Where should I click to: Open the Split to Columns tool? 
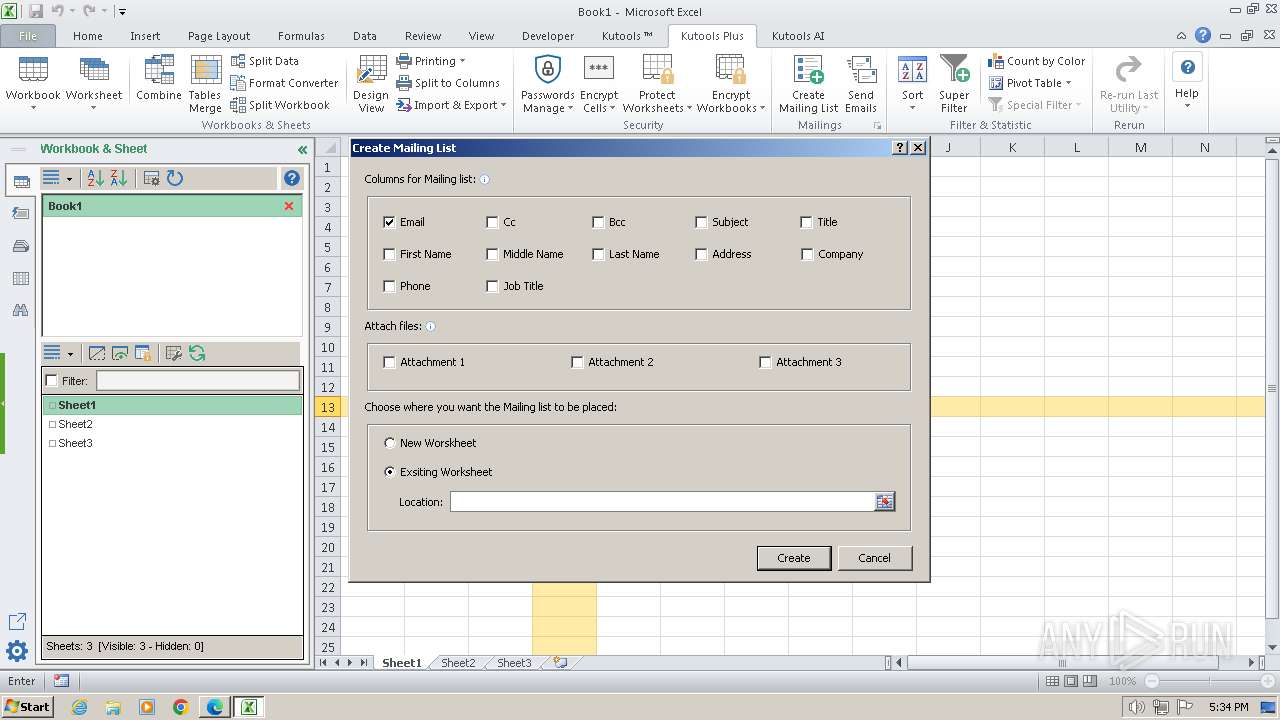(x=448, y=83)
